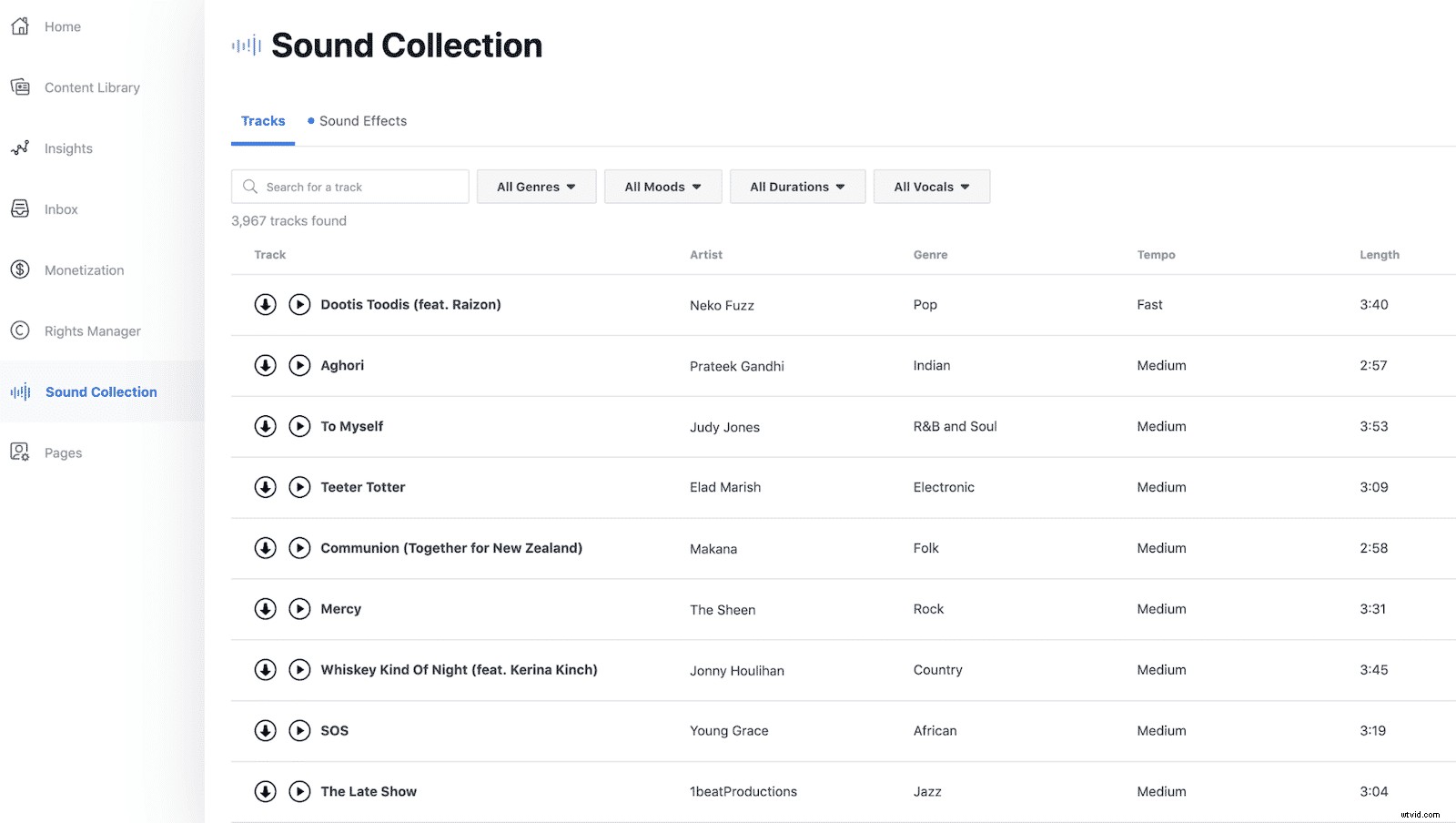1456x823 pixels.
Task: Expand the All Moods filter
Action: pos(662,187)
